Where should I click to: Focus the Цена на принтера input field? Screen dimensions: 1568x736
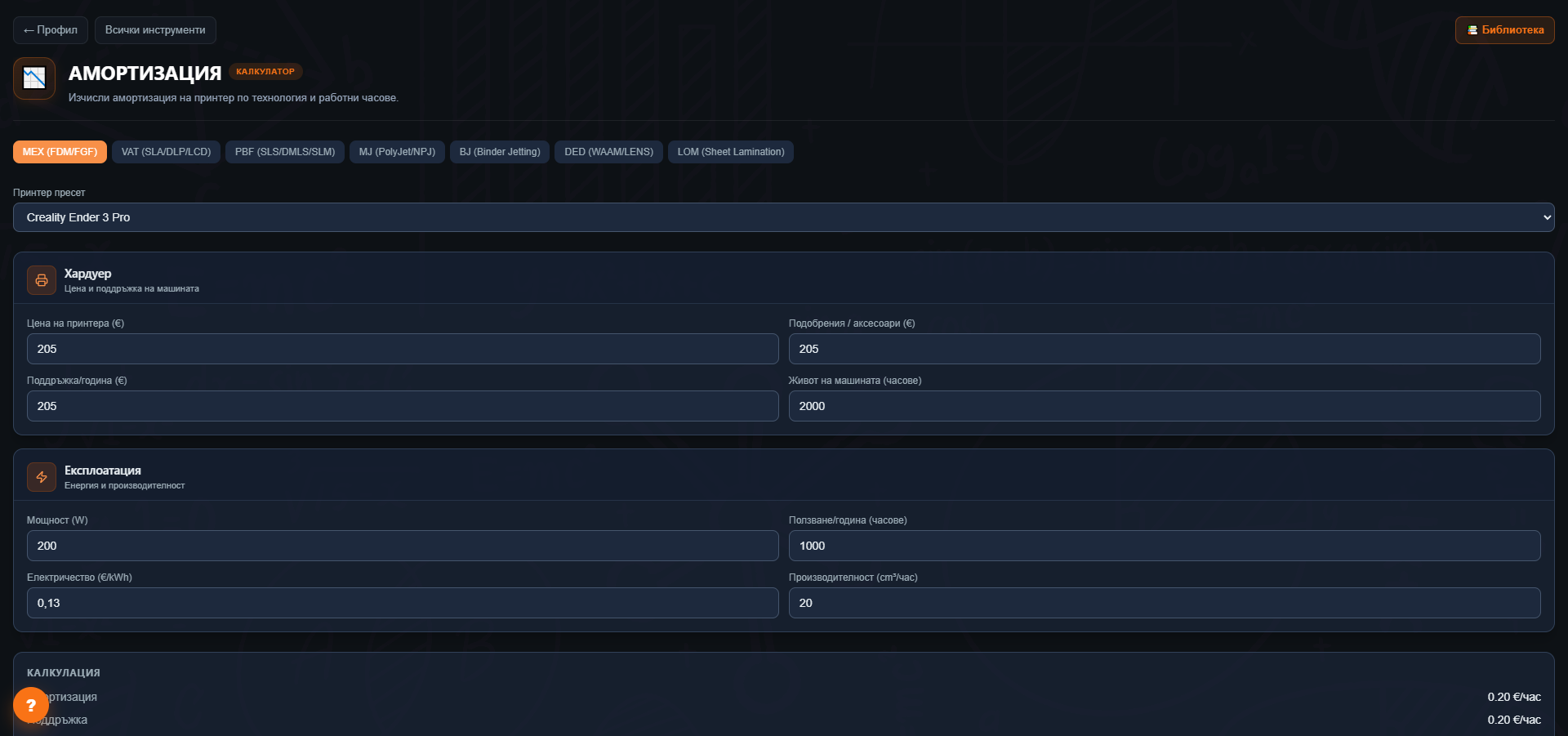403,349
